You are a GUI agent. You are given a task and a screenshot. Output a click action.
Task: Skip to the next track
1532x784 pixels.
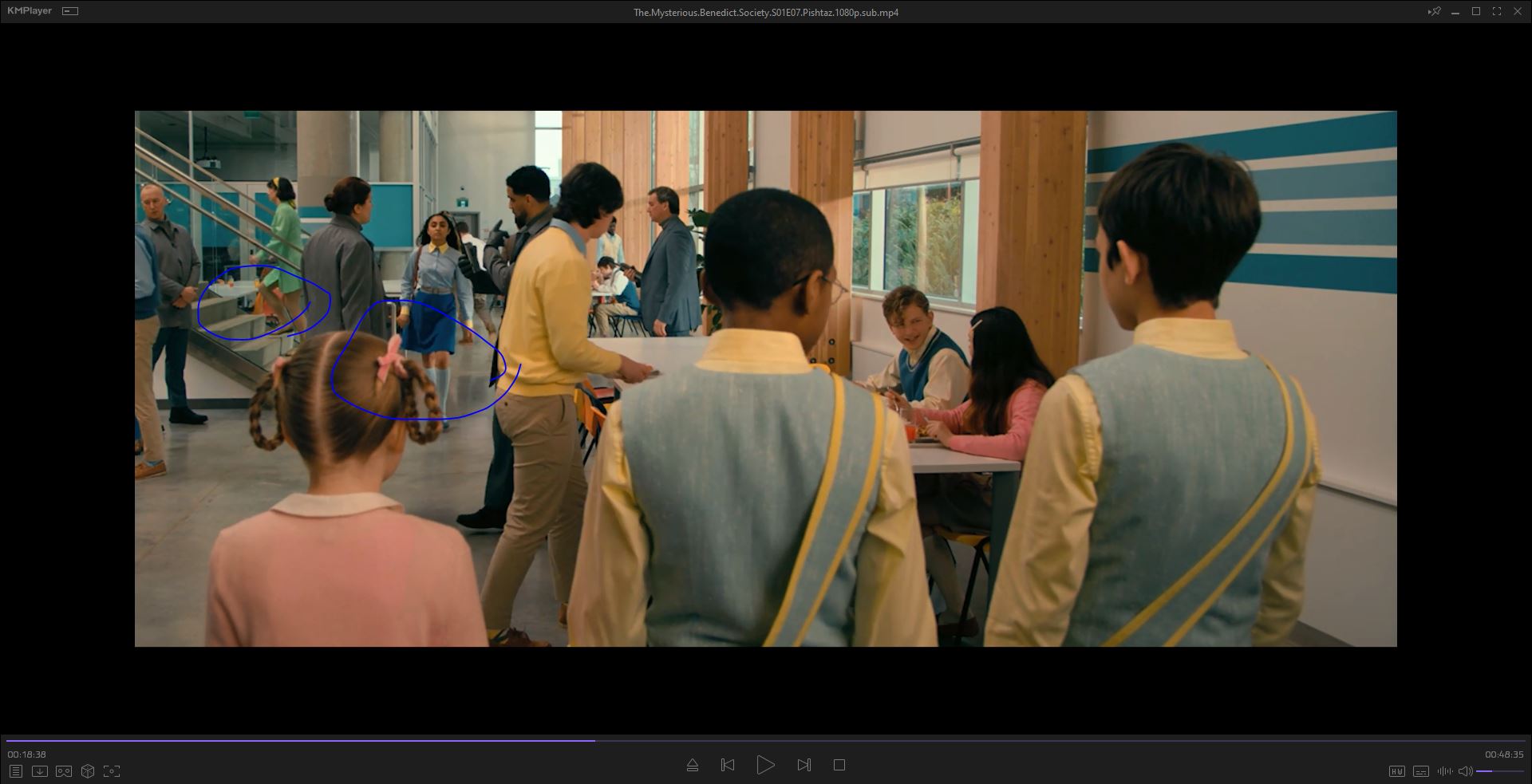click(x=804, y=765)
